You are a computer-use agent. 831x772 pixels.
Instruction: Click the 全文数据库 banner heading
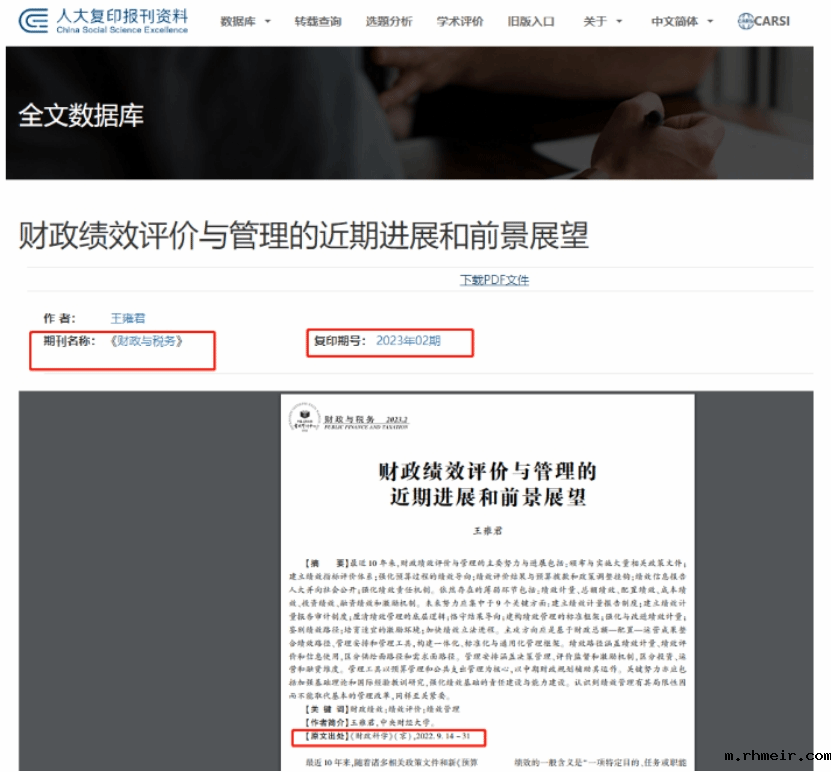tap(81, 115)
